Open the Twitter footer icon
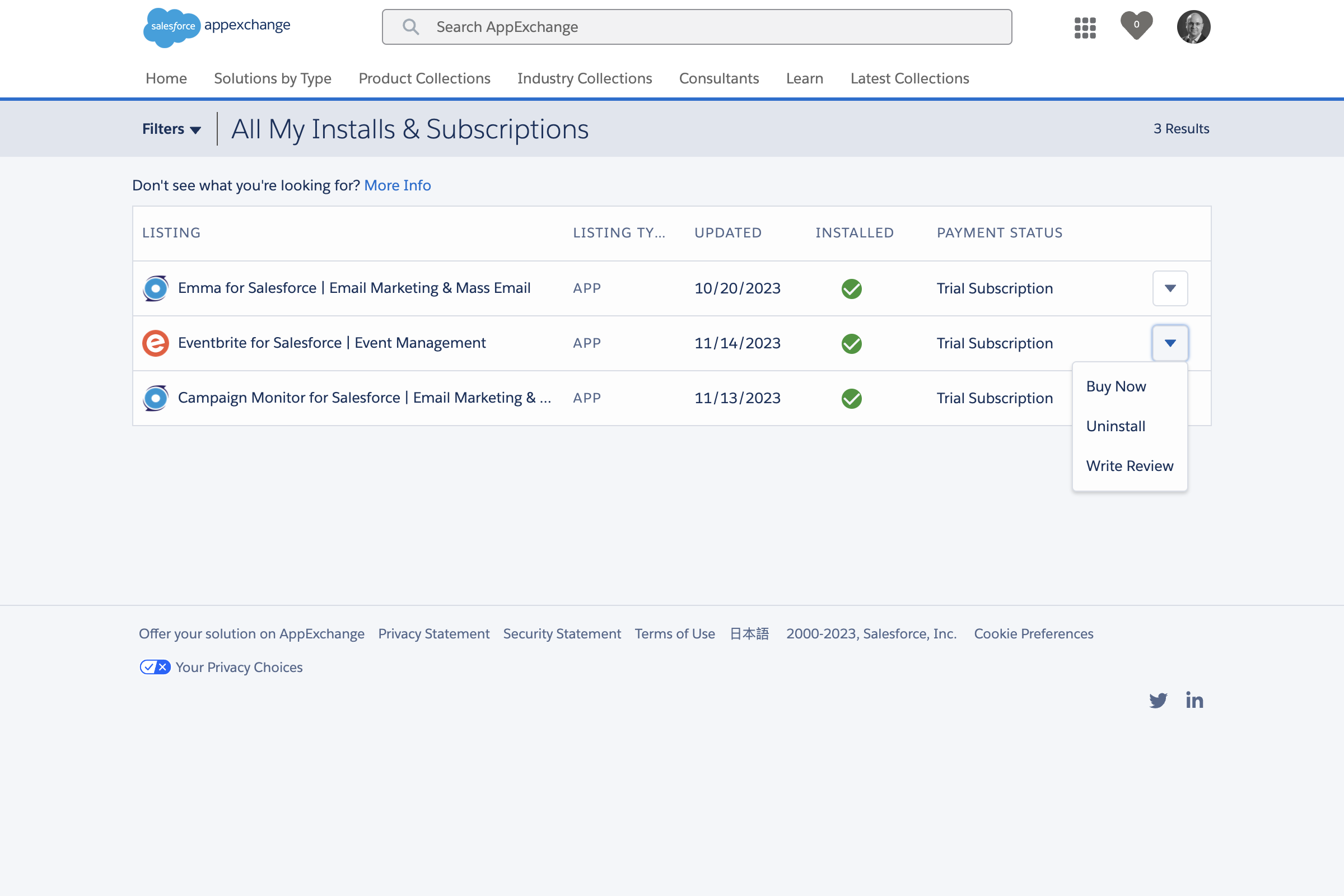This screenshot has width=1344, height=896. click(x=1158, y=700)
